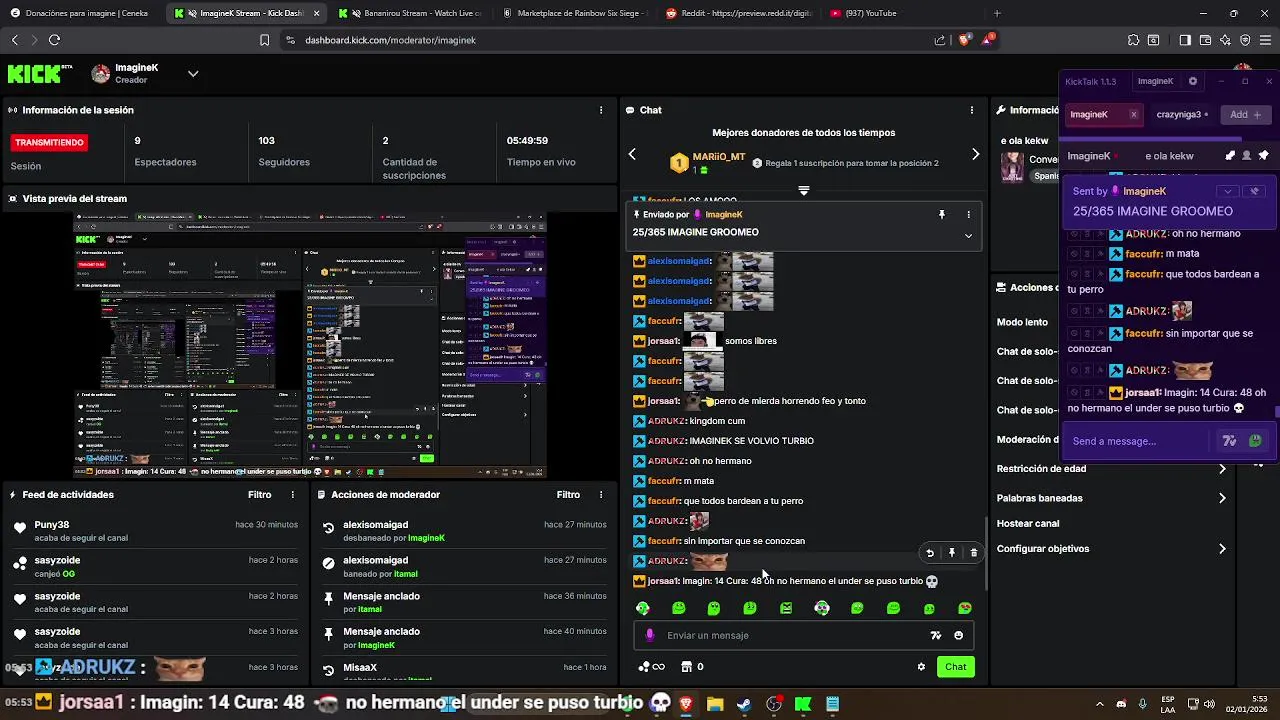Open the browser extensions puzzle icon
Image resolution: width=1280 pixels, height=720 pixels.
(x=1133, y=40)
